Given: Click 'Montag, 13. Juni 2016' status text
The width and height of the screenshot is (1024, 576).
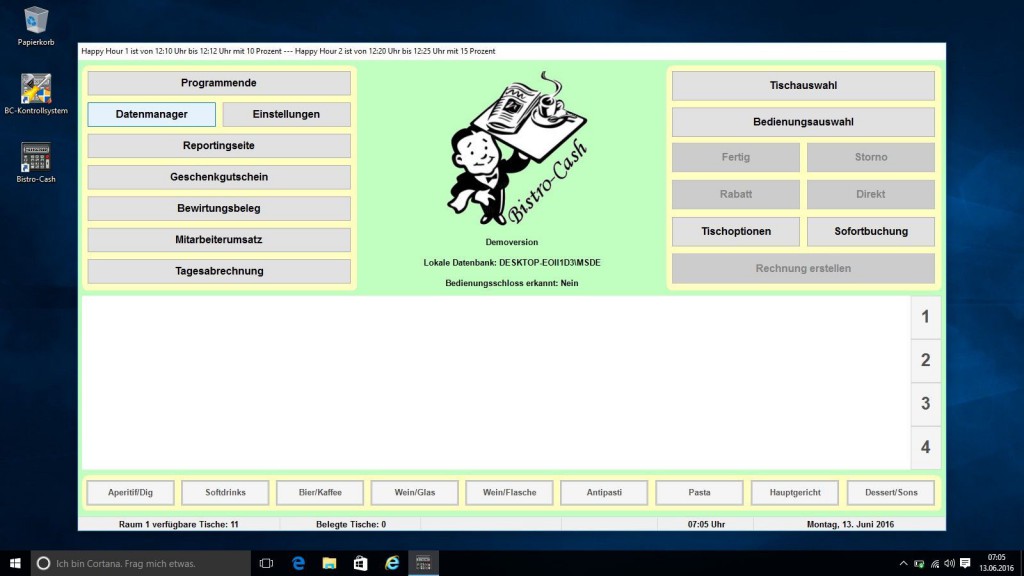Looking at the screenshot, I should coord(850,524).
